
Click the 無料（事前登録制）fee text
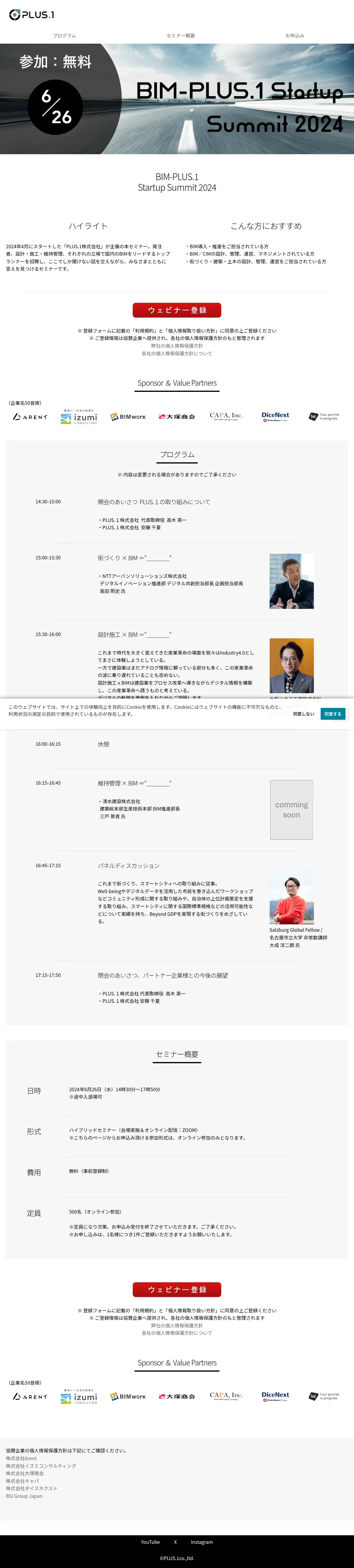(x=89, y=1171)
